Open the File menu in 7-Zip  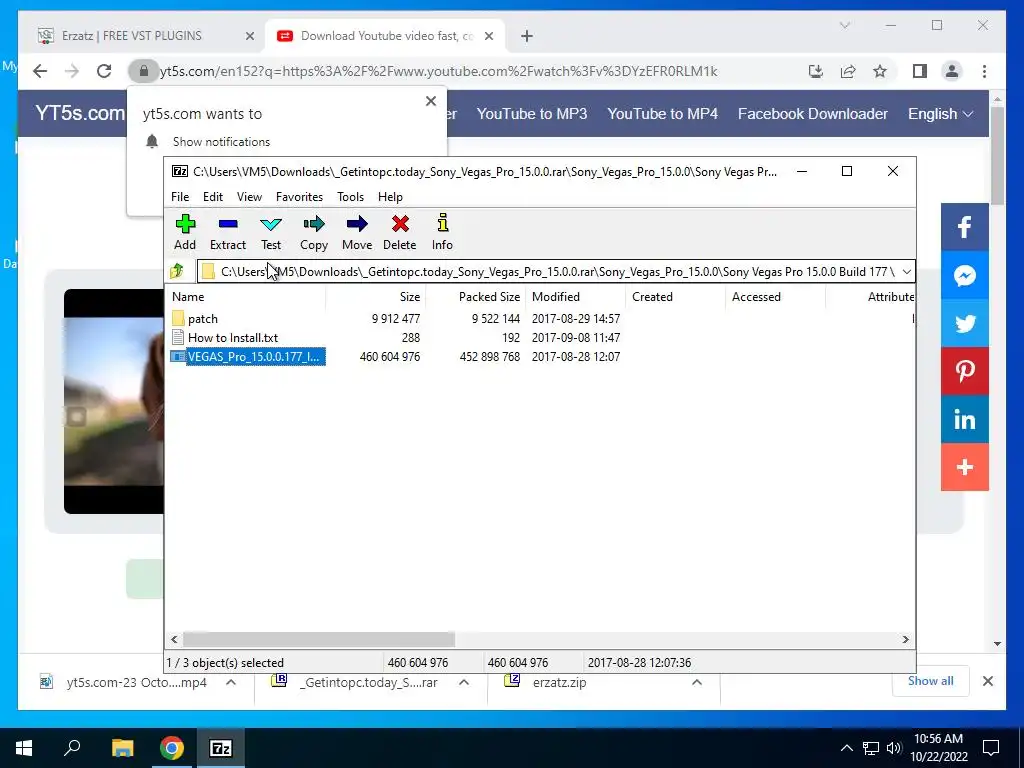point(180,197)
